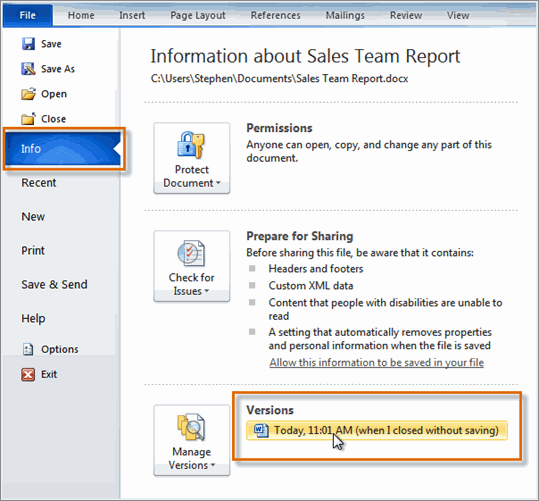Select Recent in the File menu
Viewport: 539px width, 501px height.
tap(38, 183)
